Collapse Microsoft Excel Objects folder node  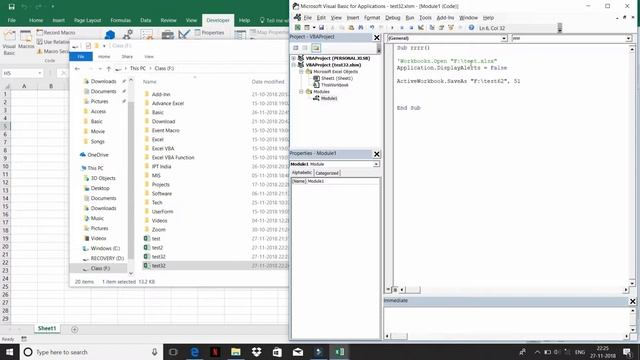(301, 71)
